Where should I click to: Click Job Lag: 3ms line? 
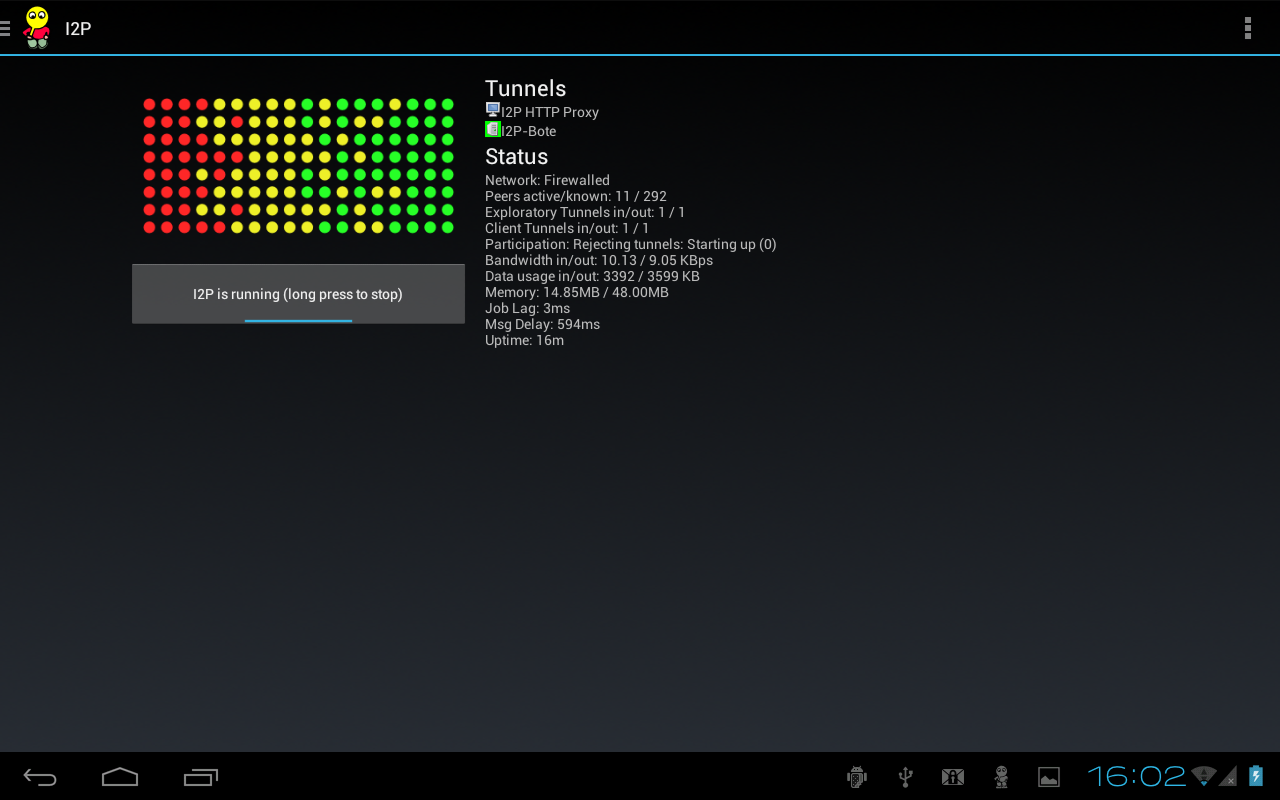click(528, 308)
